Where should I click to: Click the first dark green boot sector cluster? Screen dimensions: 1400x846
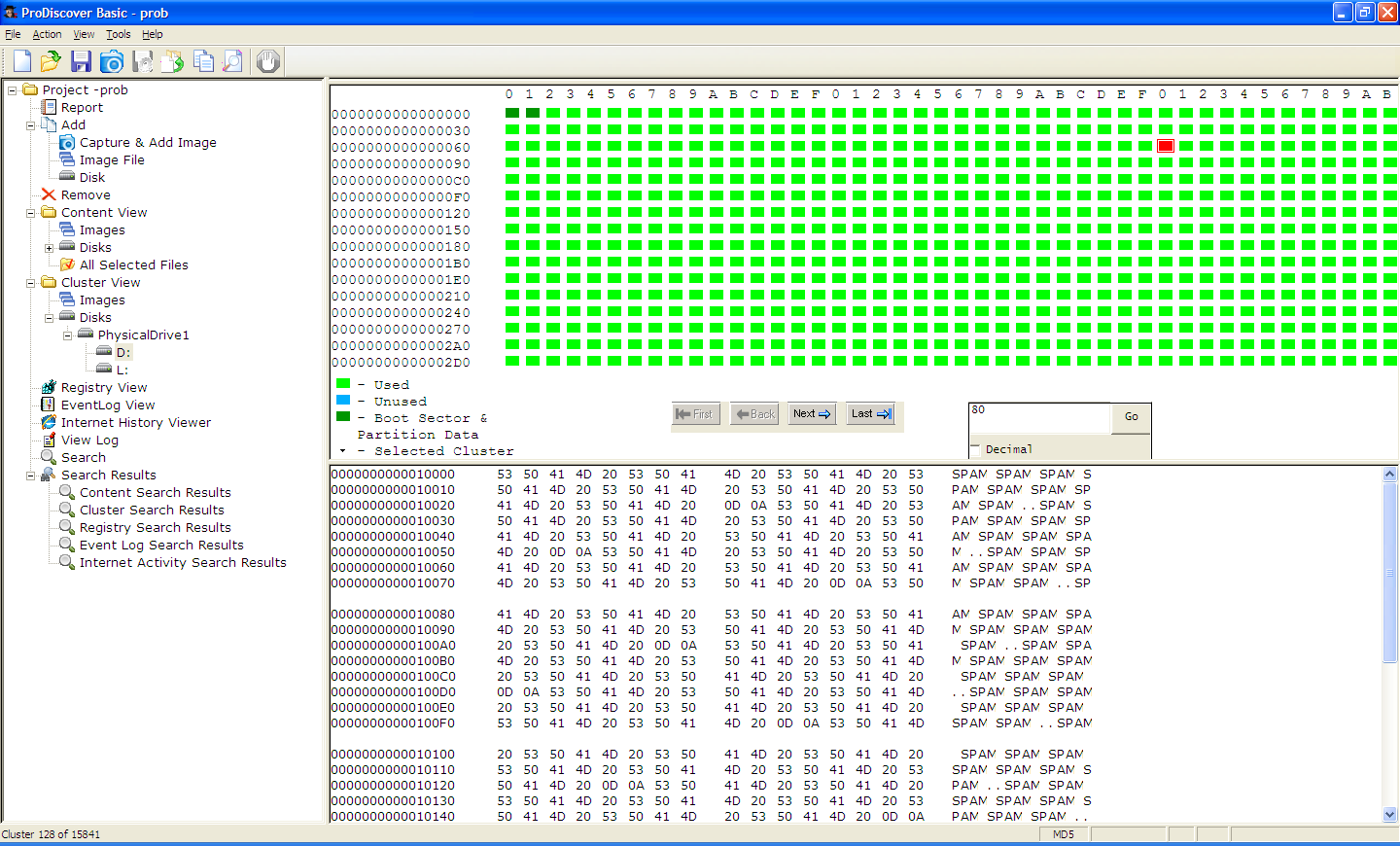(512, 113)
